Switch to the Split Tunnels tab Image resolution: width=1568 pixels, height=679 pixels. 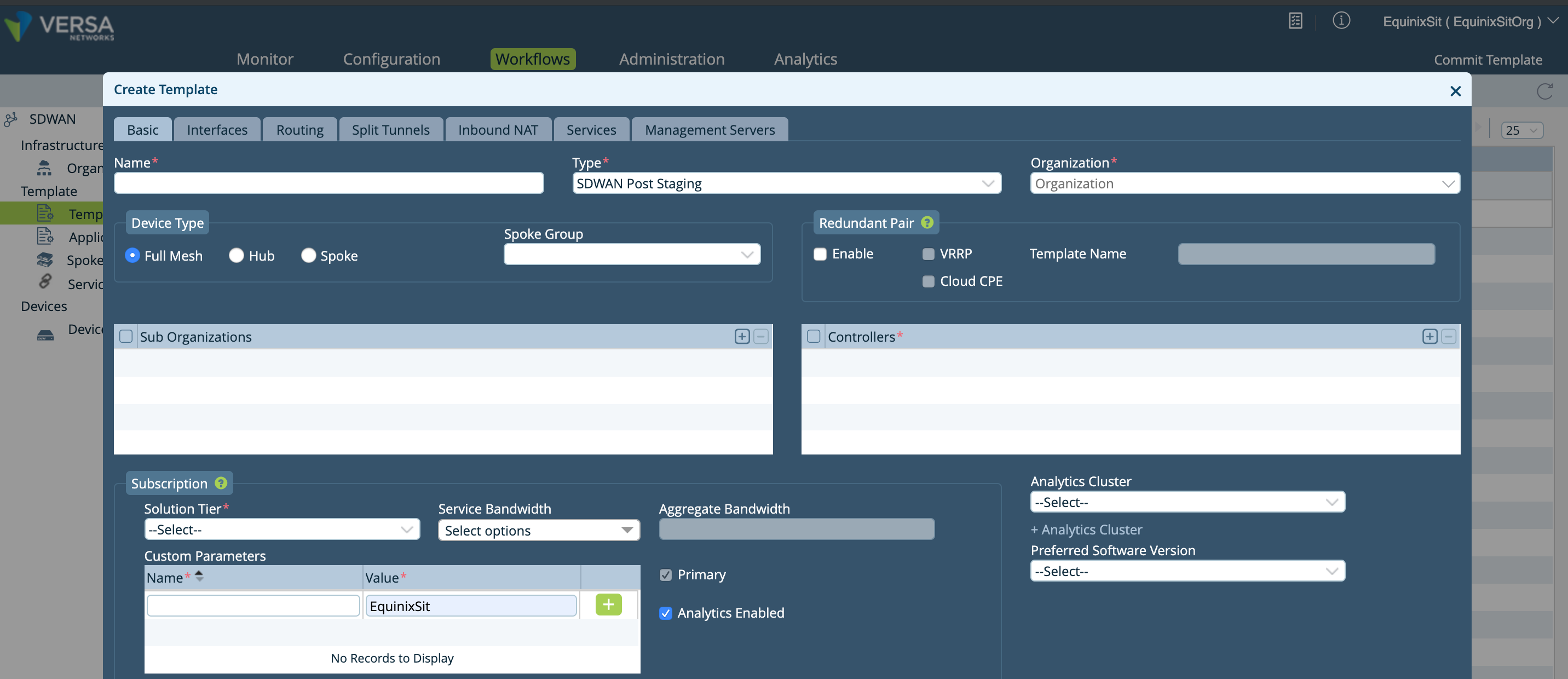pos(391,130)
